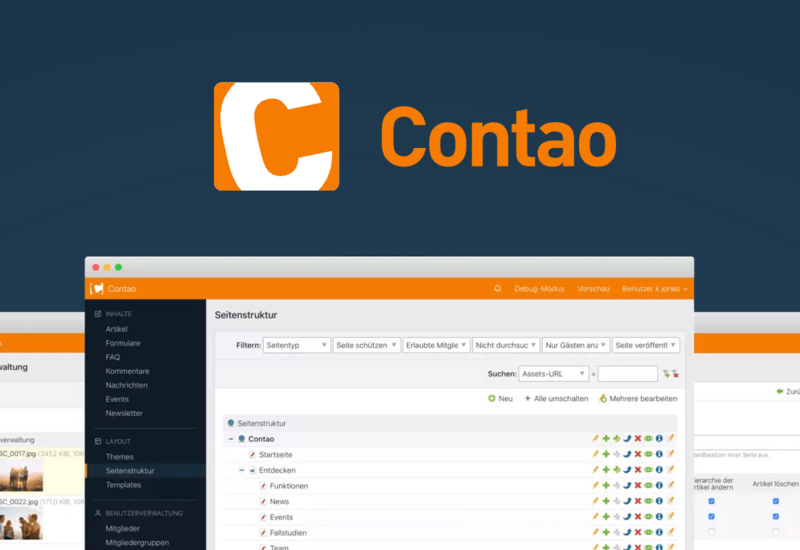The width and height of the screenshot is (800, 550).
Task: Open the Erlaubte Mitglieder filter dropdown
Action: pyautogui.click(x=436, y=345)
